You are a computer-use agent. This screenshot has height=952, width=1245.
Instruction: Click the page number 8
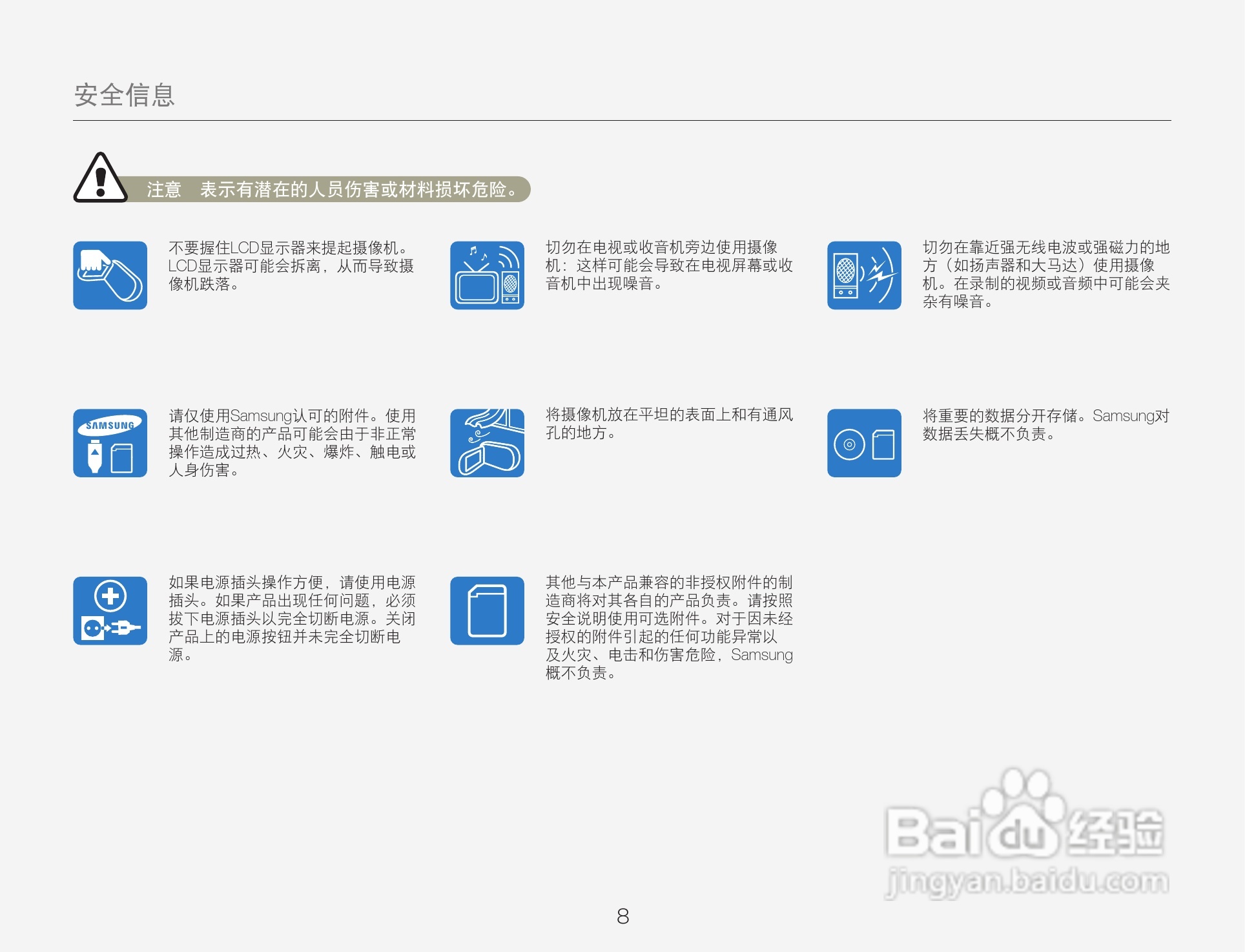tap(622, 916)
